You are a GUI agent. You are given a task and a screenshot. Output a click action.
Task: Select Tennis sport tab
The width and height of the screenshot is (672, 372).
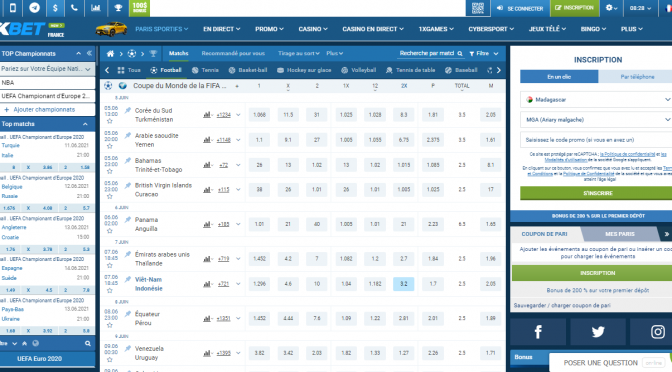pyautogui.click(x=205, y=70)
